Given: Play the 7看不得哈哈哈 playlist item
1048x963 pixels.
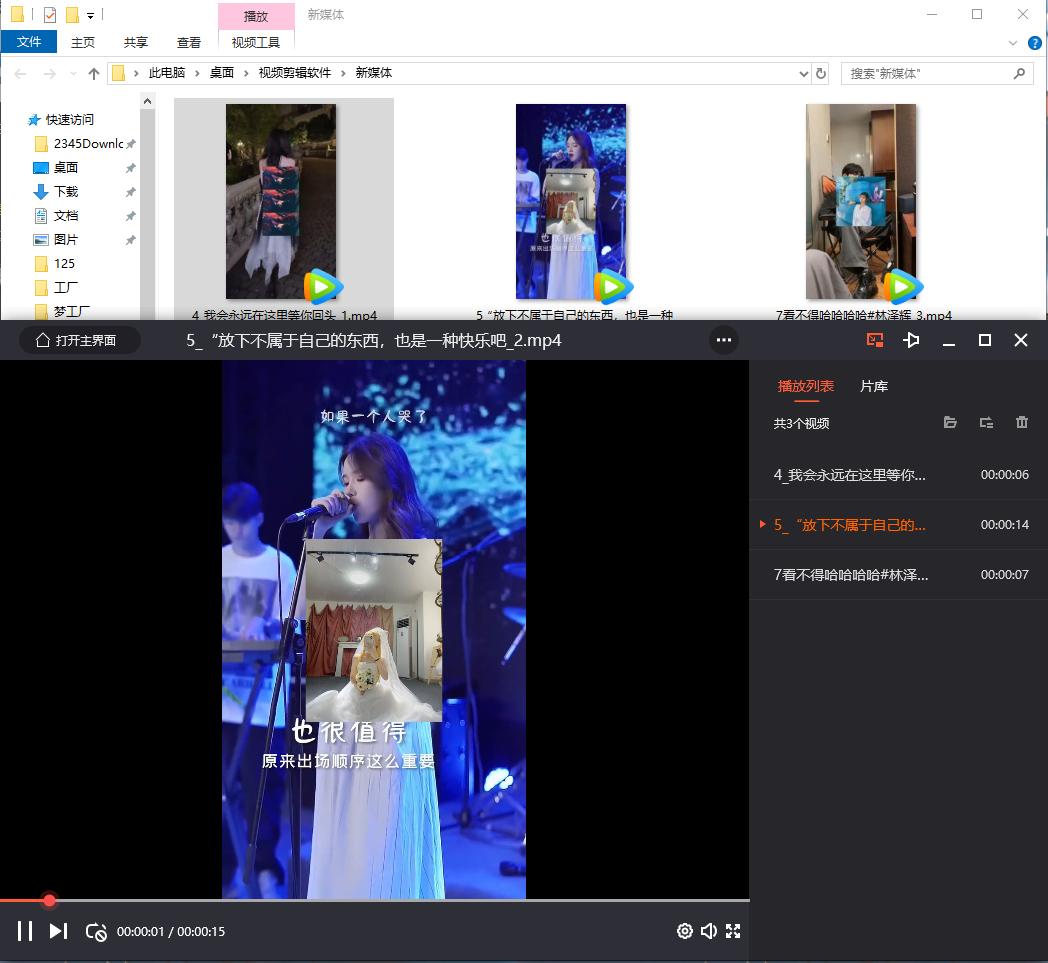Looking at the screenshot, I should point(850,575).
